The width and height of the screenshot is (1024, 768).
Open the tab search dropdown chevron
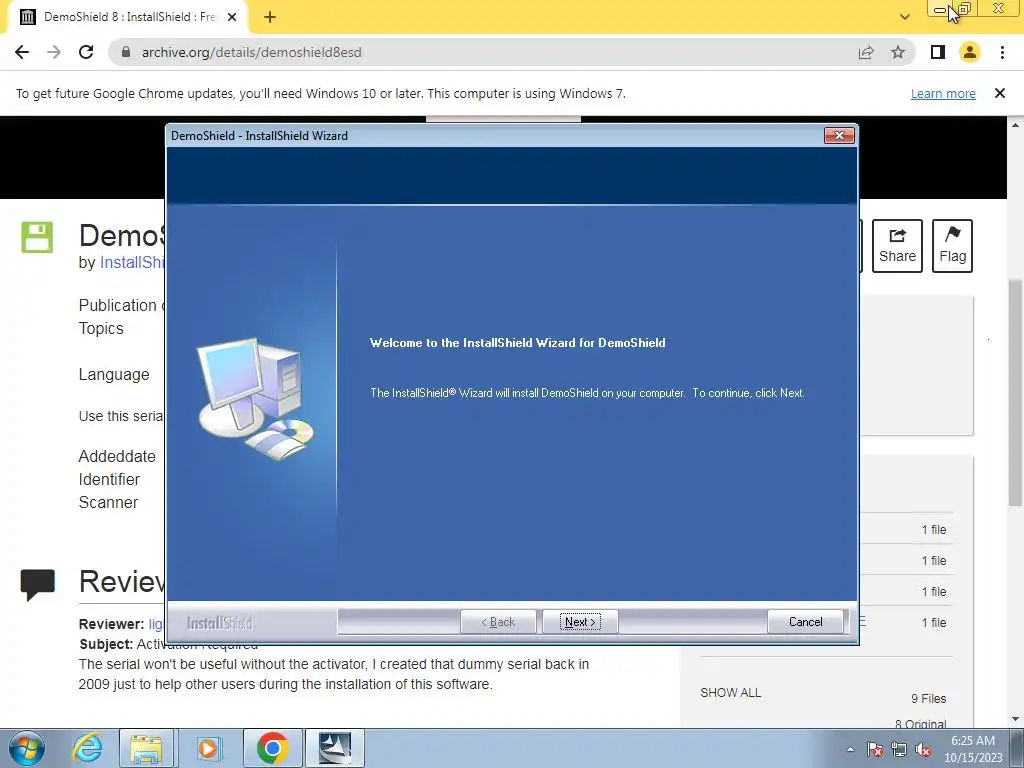[904, 17]
